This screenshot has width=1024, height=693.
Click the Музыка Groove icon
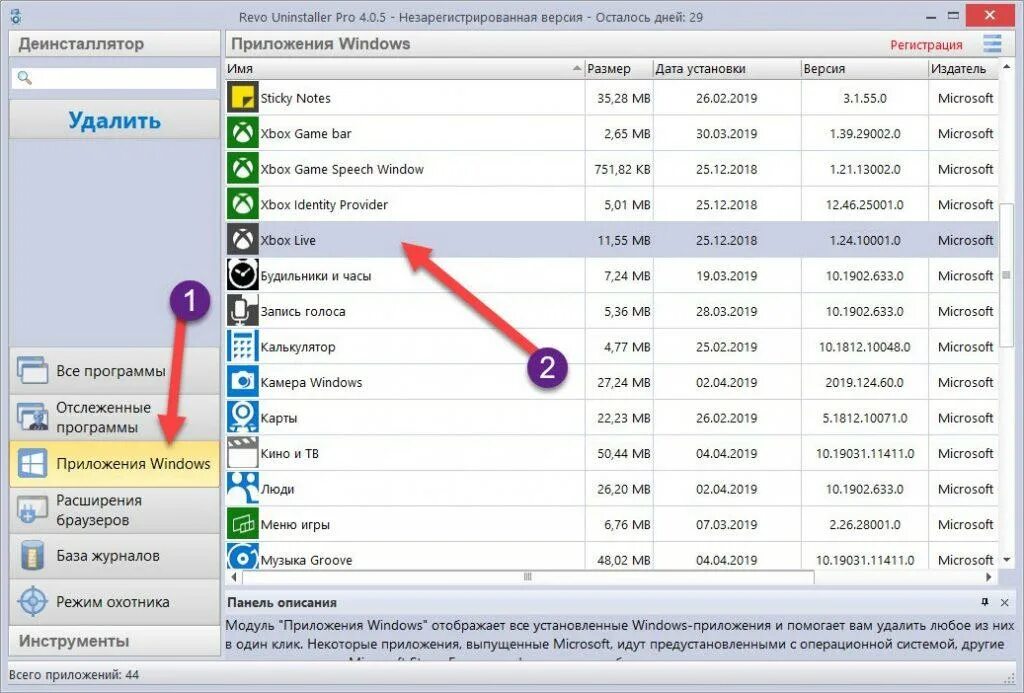[x=242, y=556]
